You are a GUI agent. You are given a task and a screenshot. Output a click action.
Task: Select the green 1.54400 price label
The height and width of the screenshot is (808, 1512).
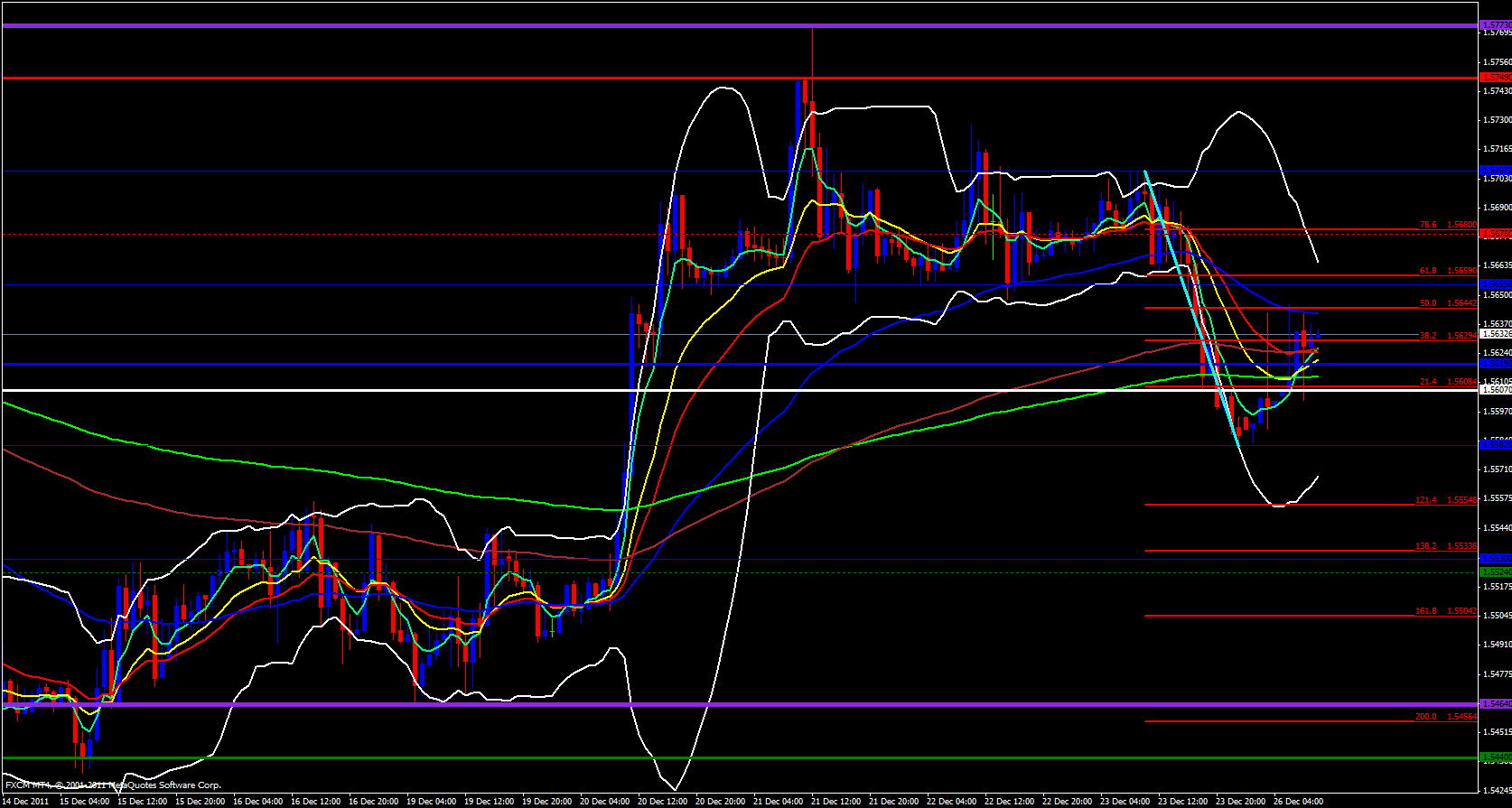(x=1494, y=757)
